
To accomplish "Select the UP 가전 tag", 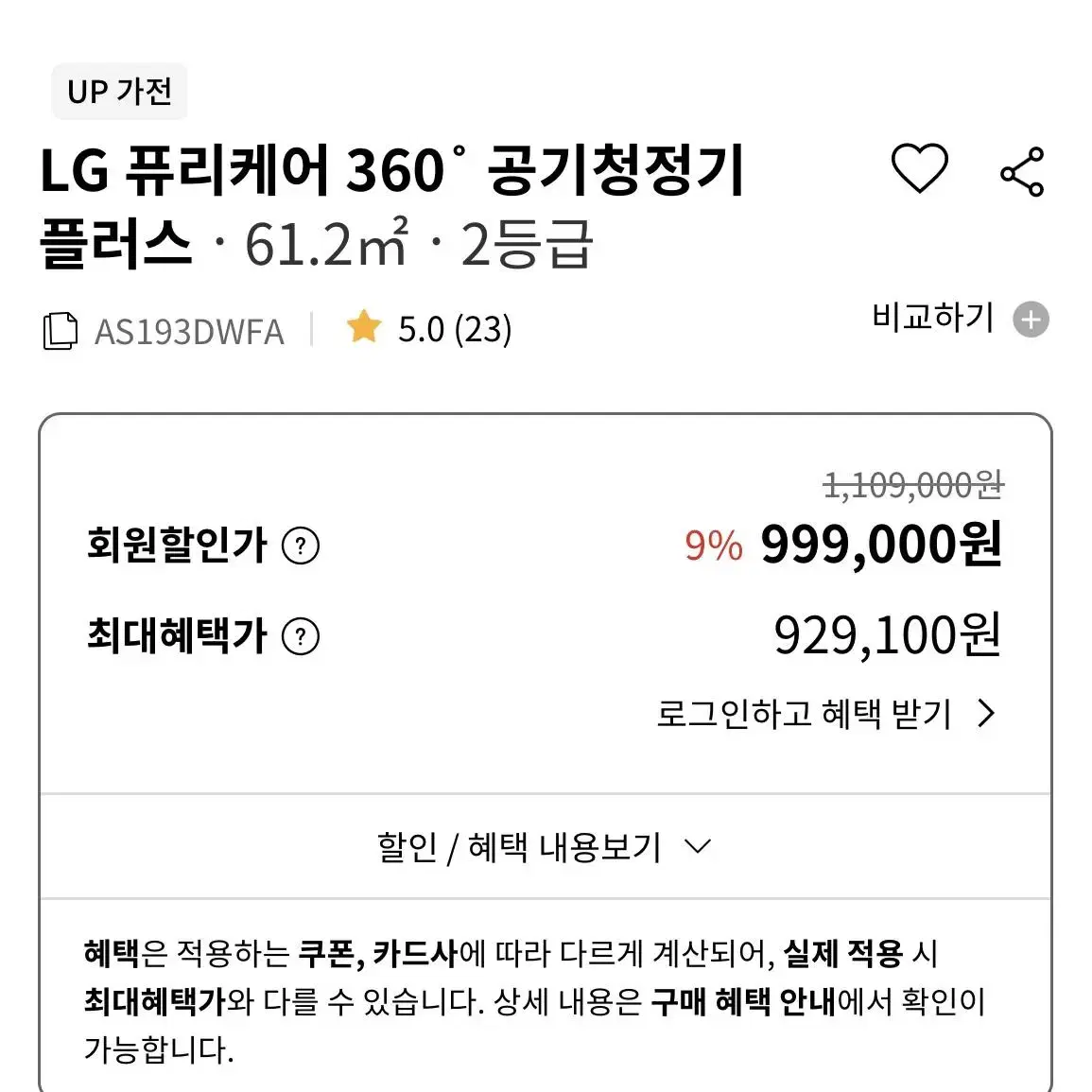I will click(x=119, y=91).
